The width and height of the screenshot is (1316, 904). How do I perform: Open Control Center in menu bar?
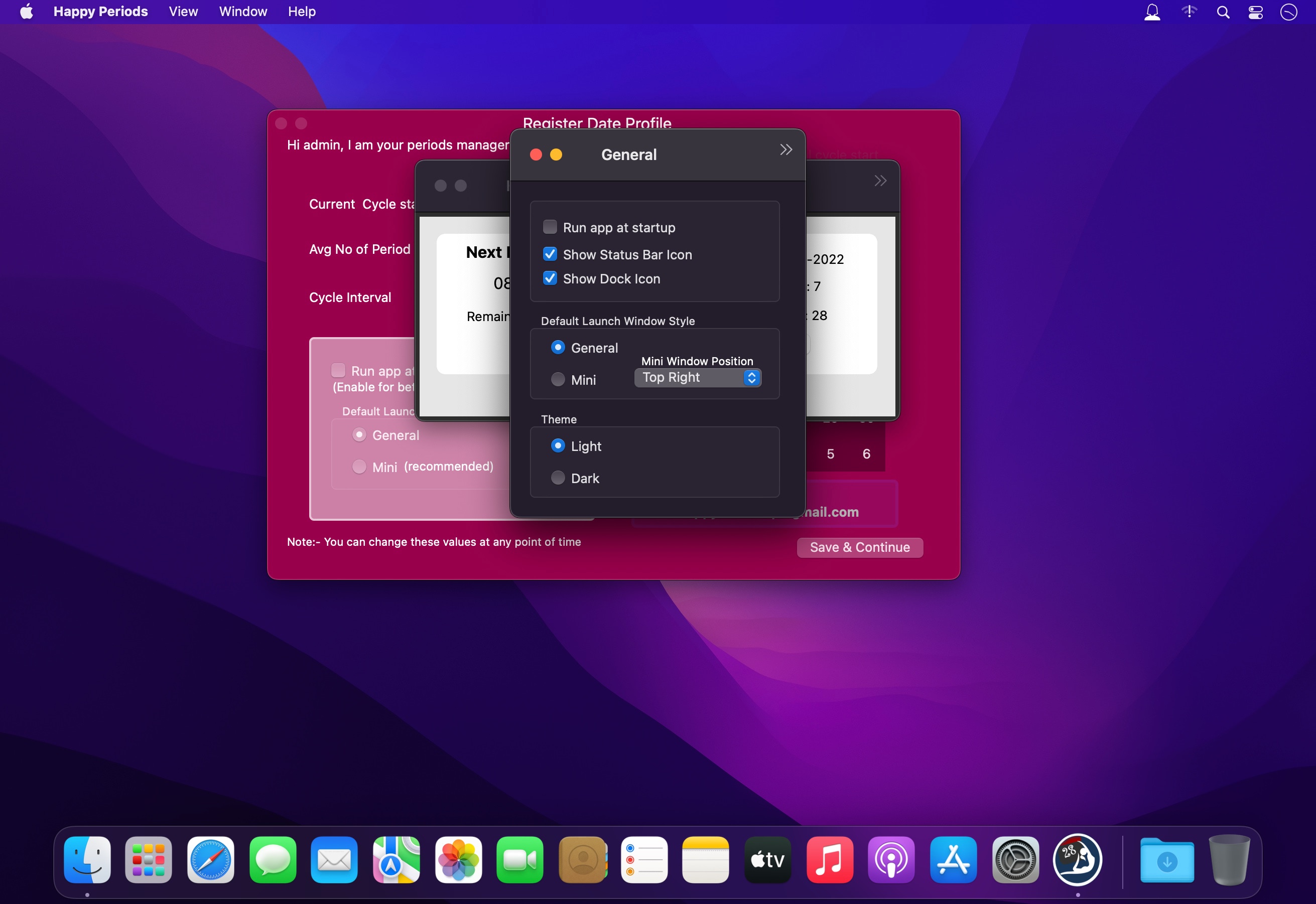tap(1255, 12)
